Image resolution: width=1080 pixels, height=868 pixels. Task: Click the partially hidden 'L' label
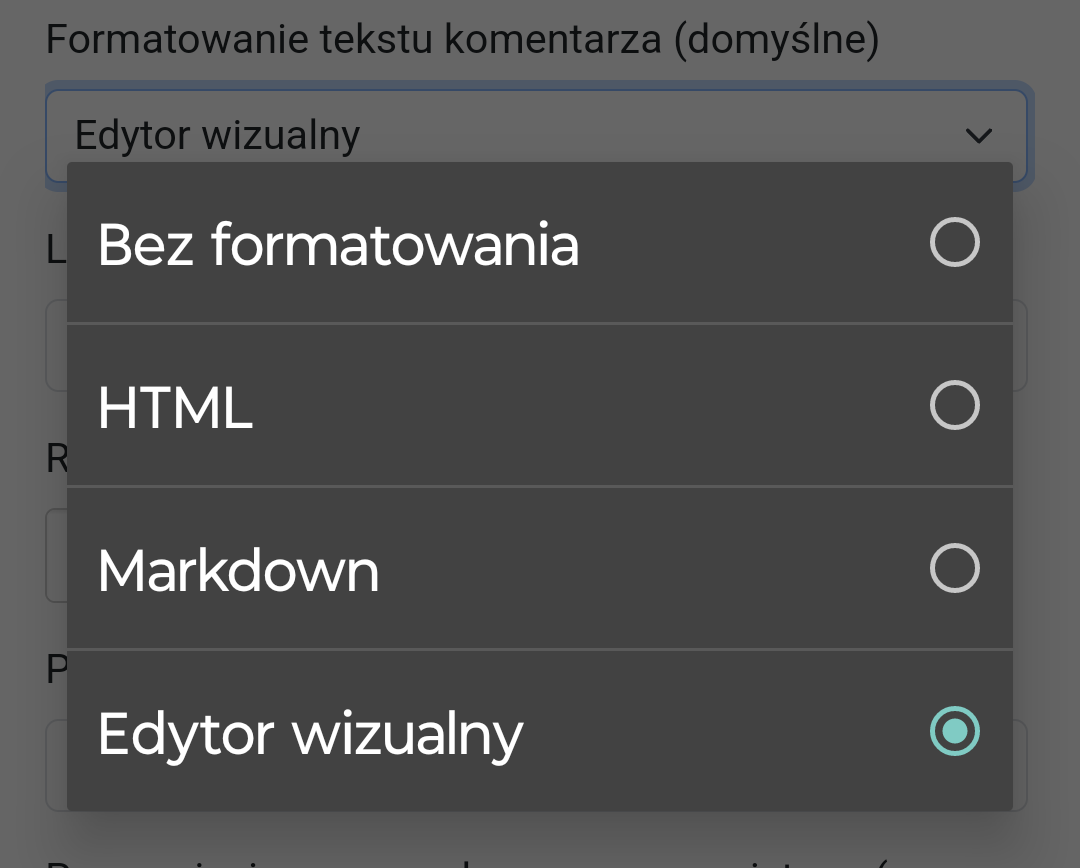point(56,250)
